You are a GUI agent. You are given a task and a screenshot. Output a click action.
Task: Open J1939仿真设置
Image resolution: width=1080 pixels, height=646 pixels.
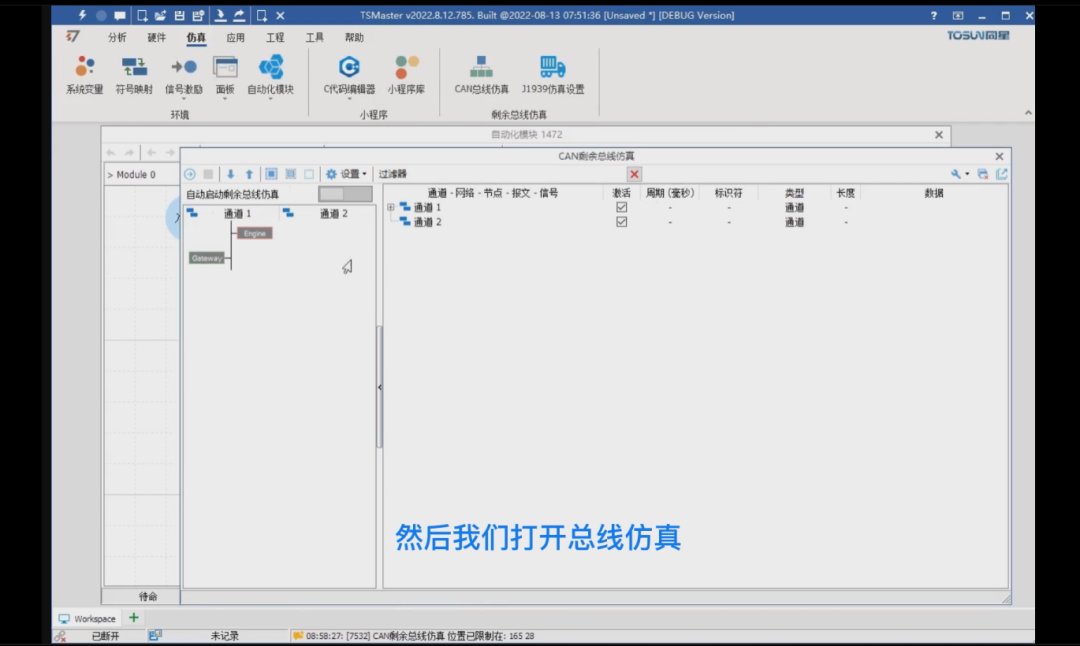coord(553,76)
